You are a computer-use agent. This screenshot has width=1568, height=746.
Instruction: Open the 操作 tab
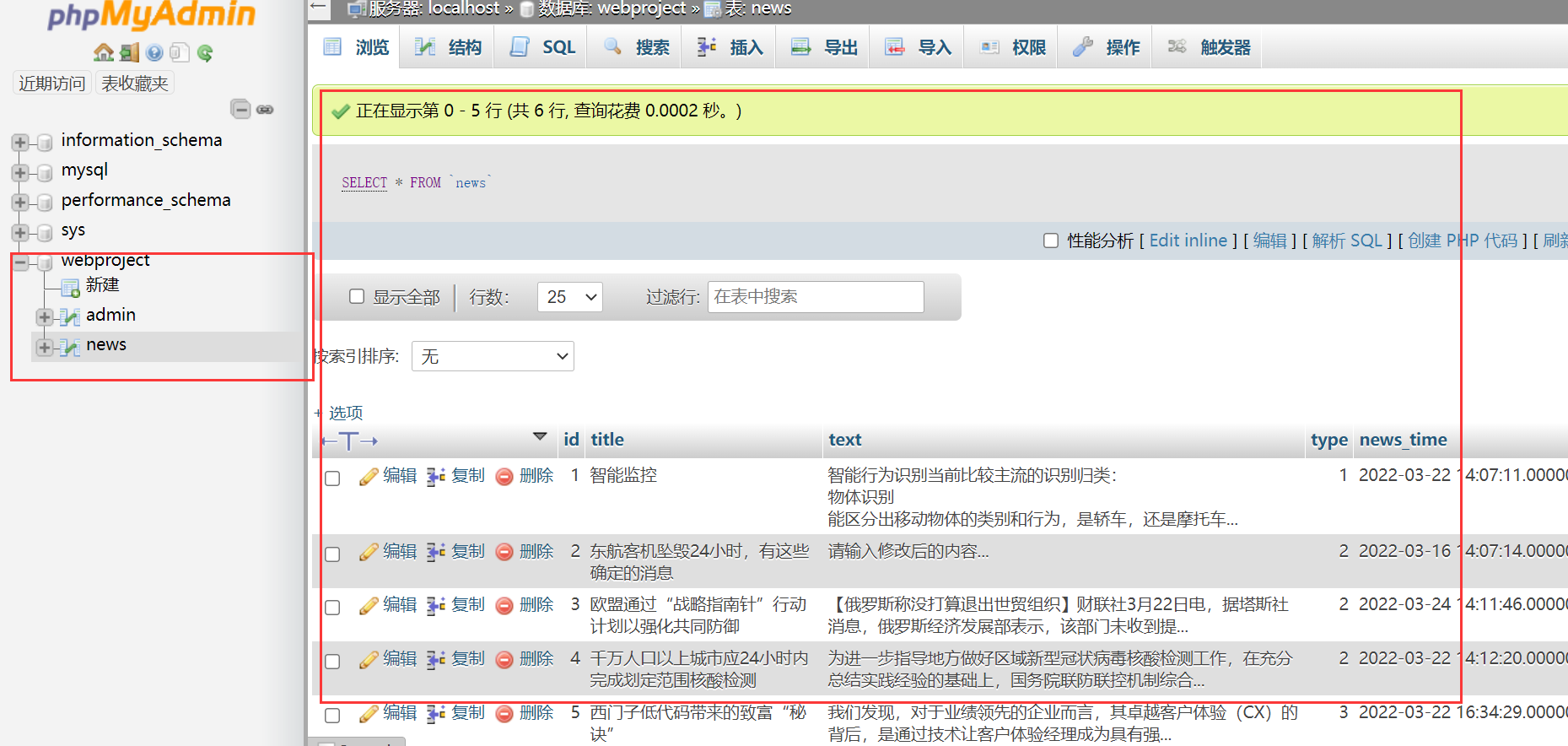click(x=1107, y=47)
